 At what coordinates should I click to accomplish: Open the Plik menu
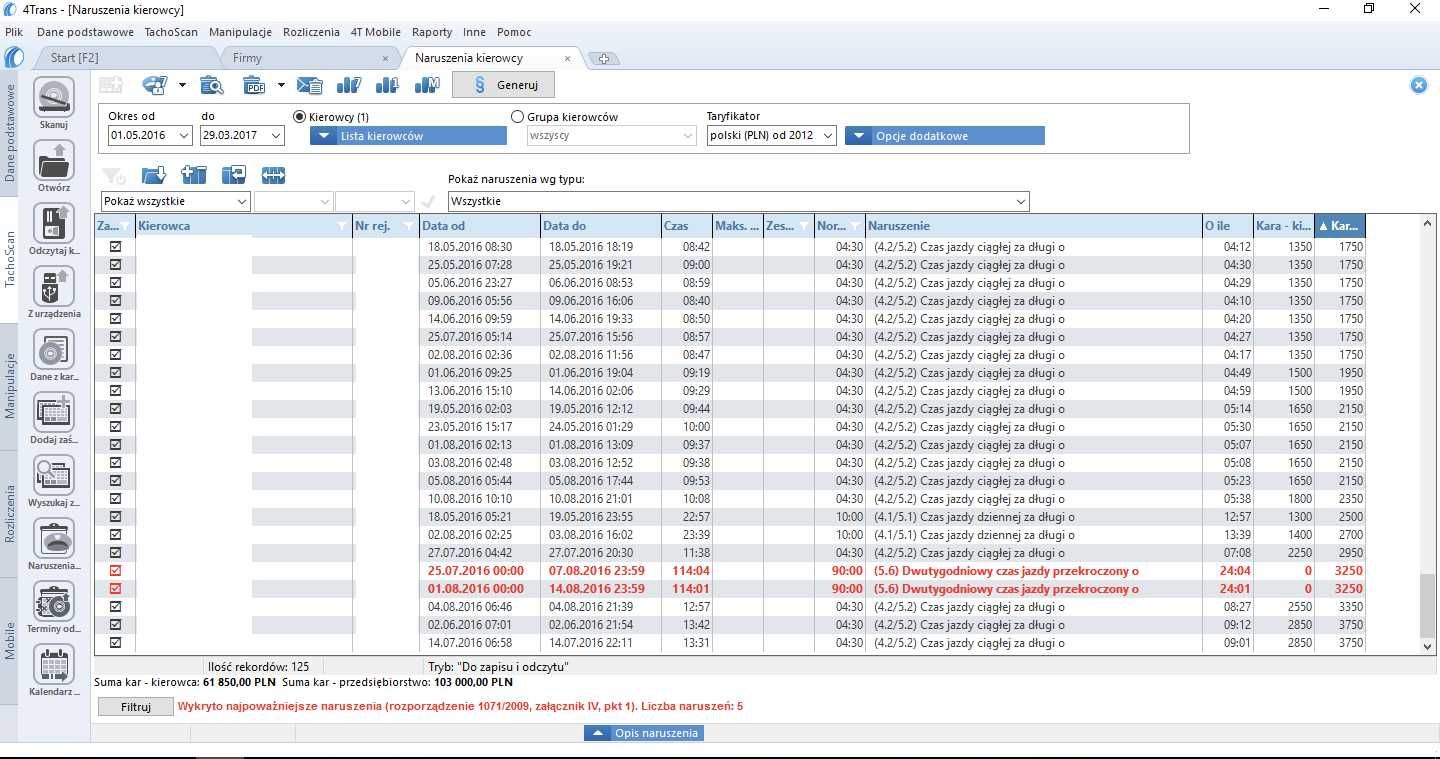point(14,32)
